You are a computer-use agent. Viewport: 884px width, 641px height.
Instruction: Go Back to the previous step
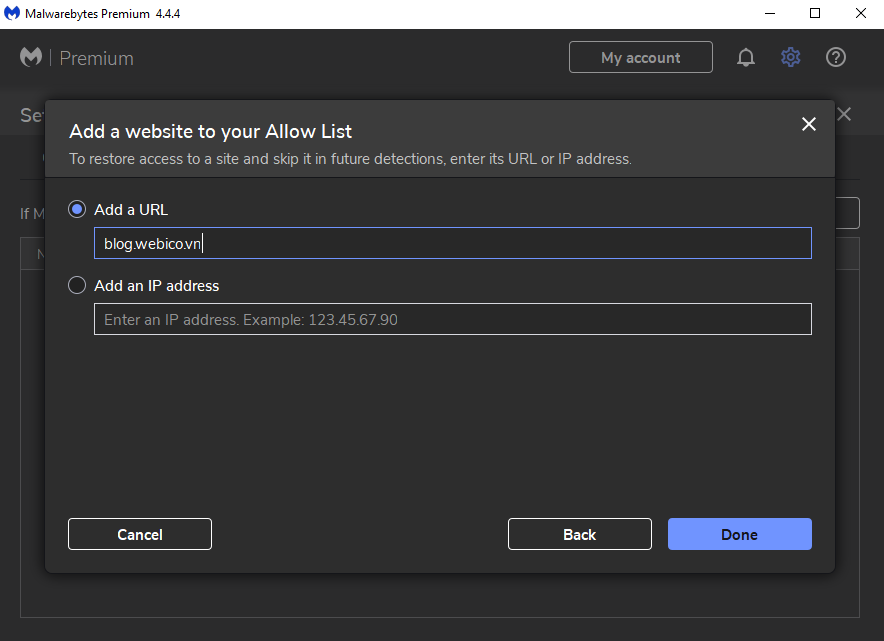[580, 534]
